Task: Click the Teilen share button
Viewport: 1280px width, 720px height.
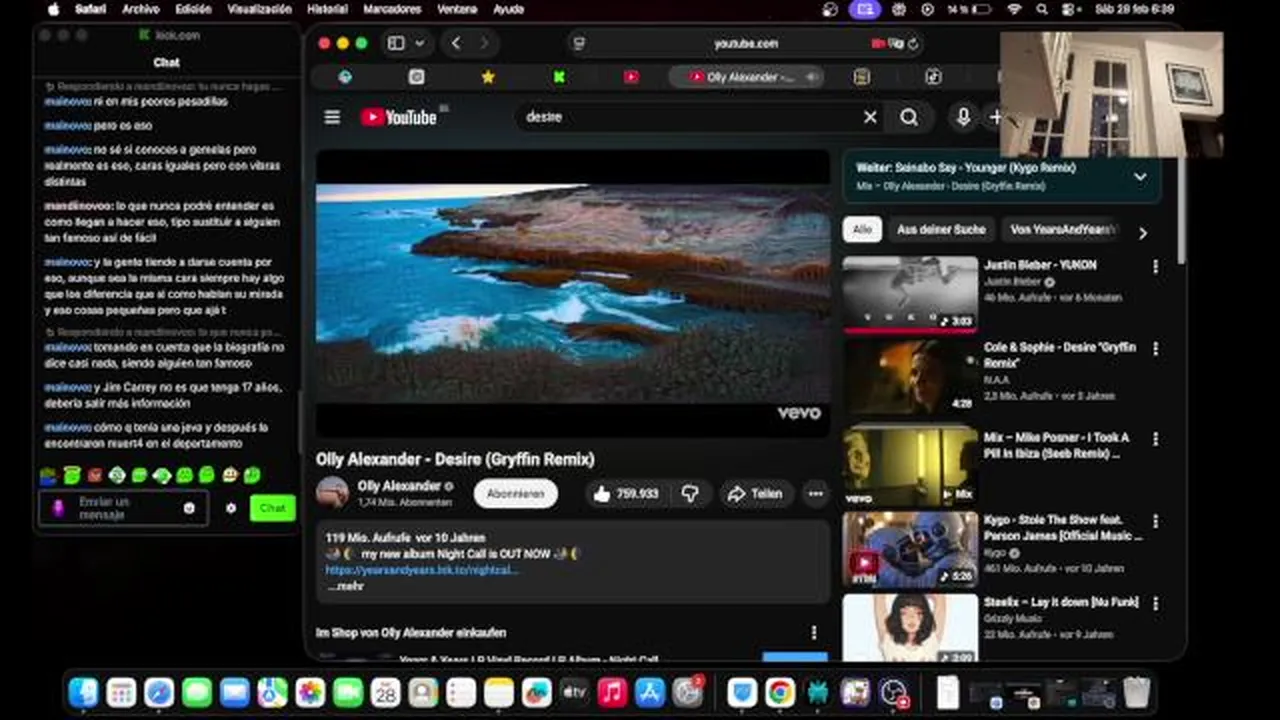Action: click(x=755, y=494)
